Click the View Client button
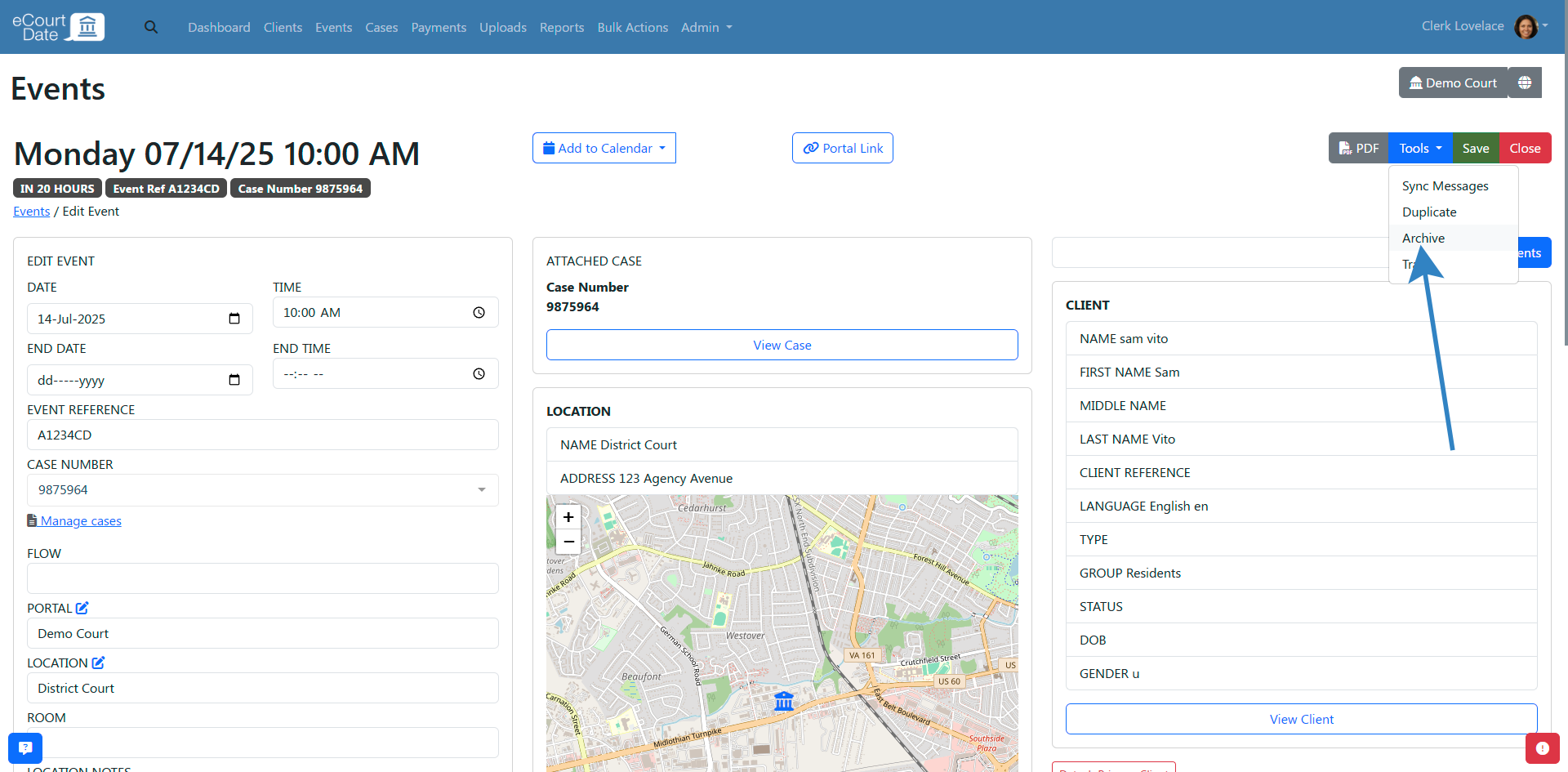 click(1302, 719)
